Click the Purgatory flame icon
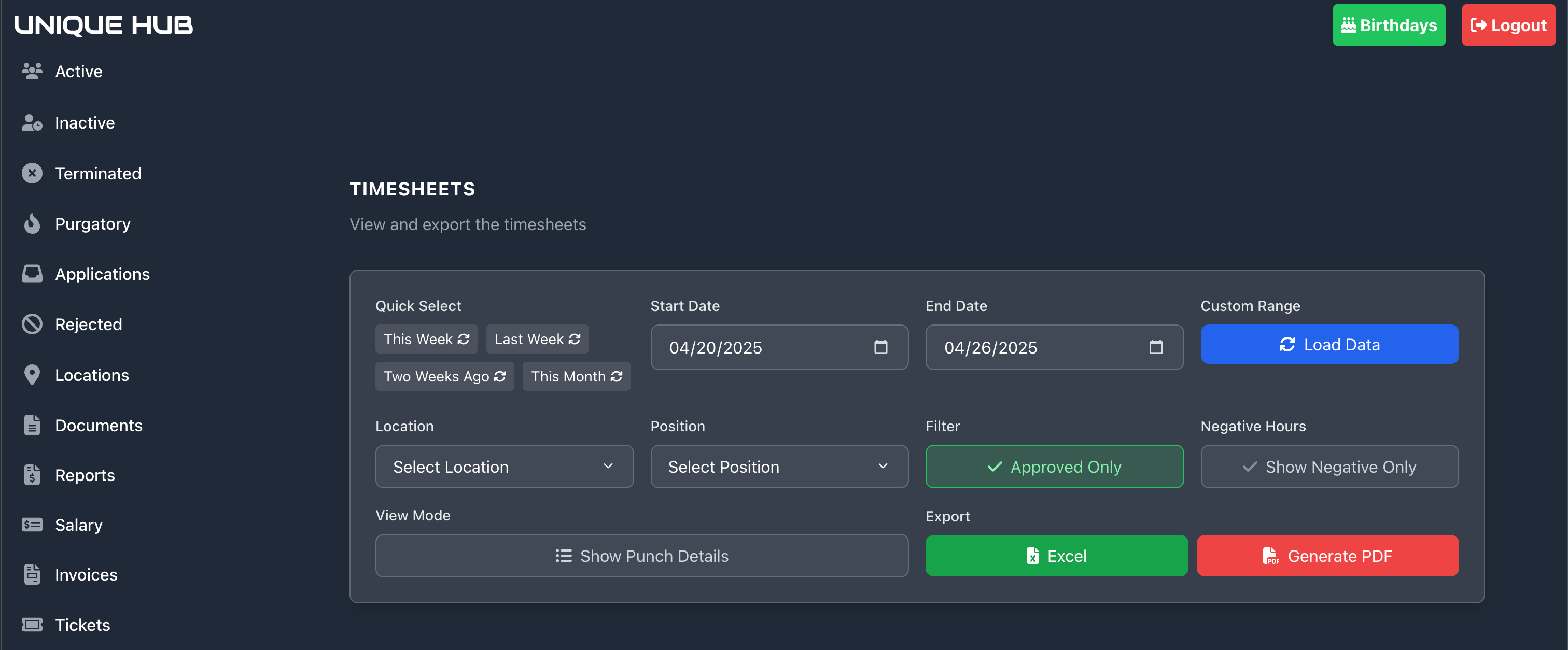Viewport: 1568px width, 650px height. coord(32,224)
